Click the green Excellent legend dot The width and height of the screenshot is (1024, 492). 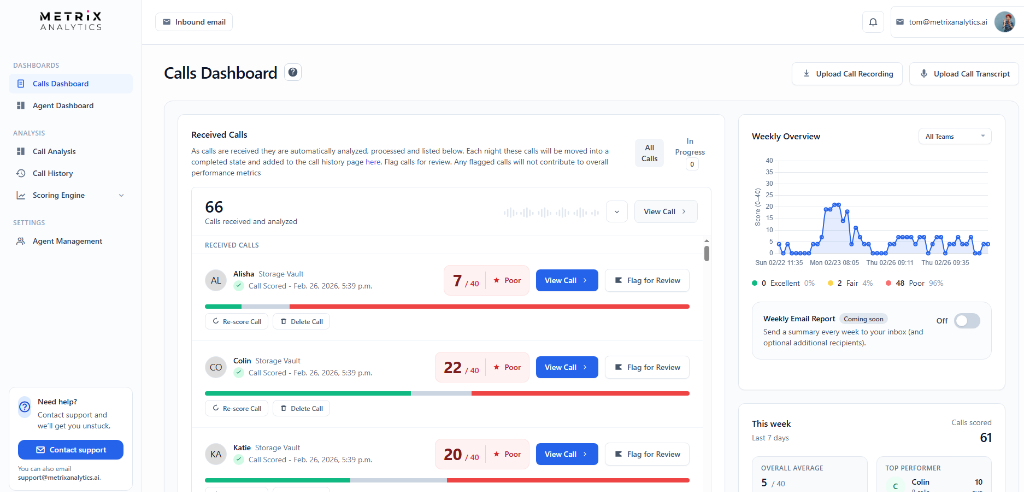(755, 284)
